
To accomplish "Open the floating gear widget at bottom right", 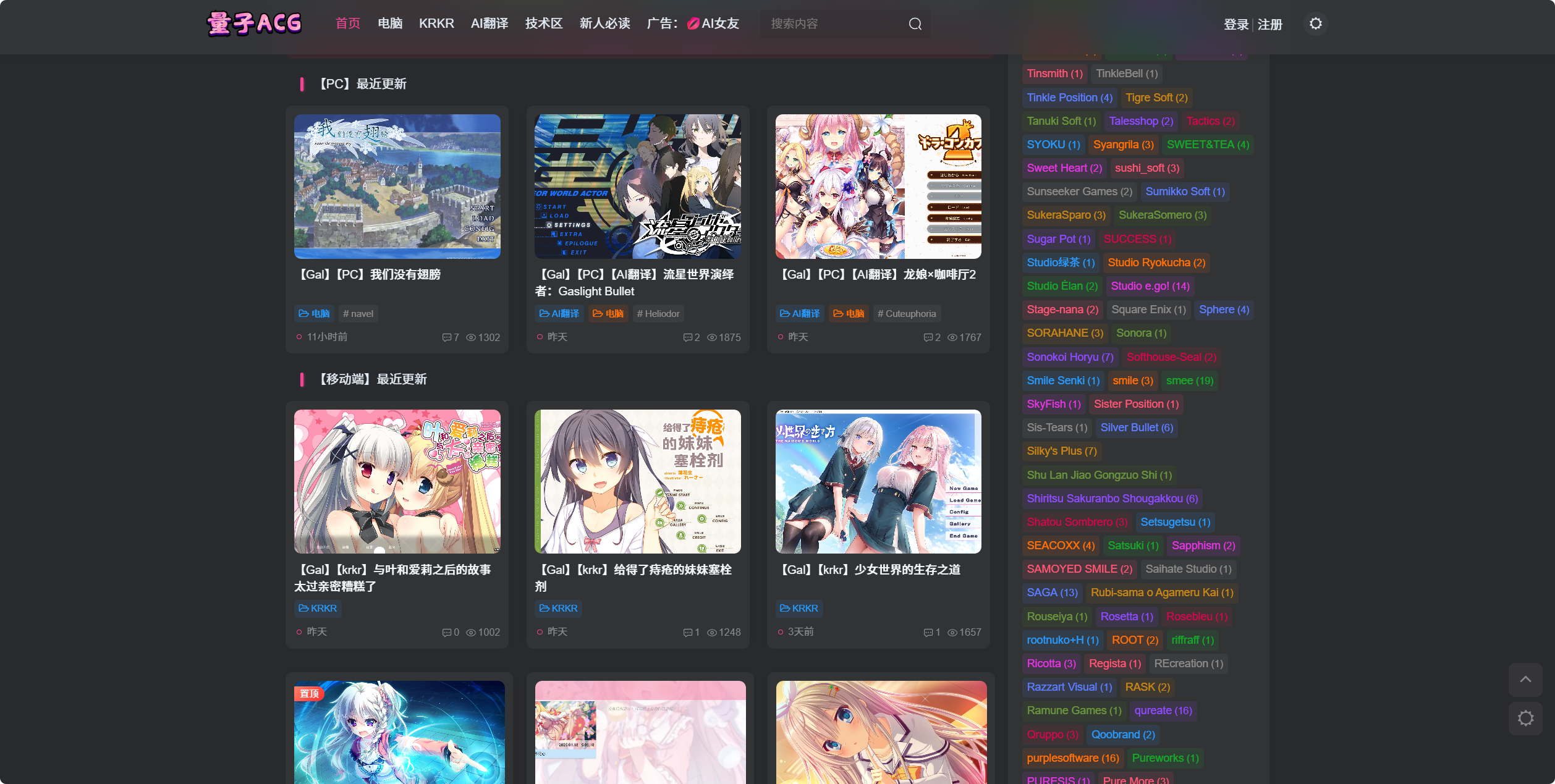I will pos(1525,719).
